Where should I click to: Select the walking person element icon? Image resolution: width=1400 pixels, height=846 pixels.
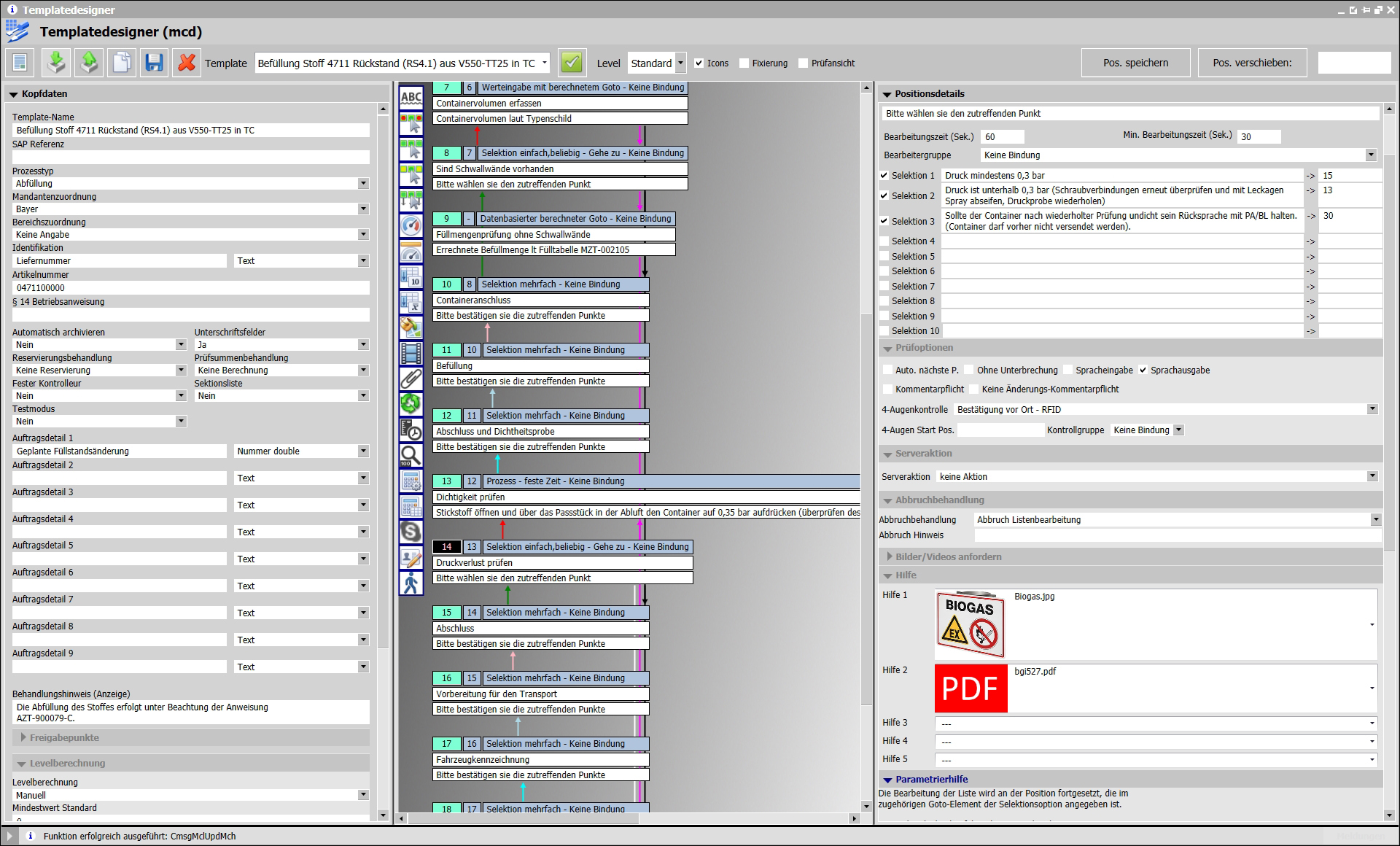coord(411,583)
